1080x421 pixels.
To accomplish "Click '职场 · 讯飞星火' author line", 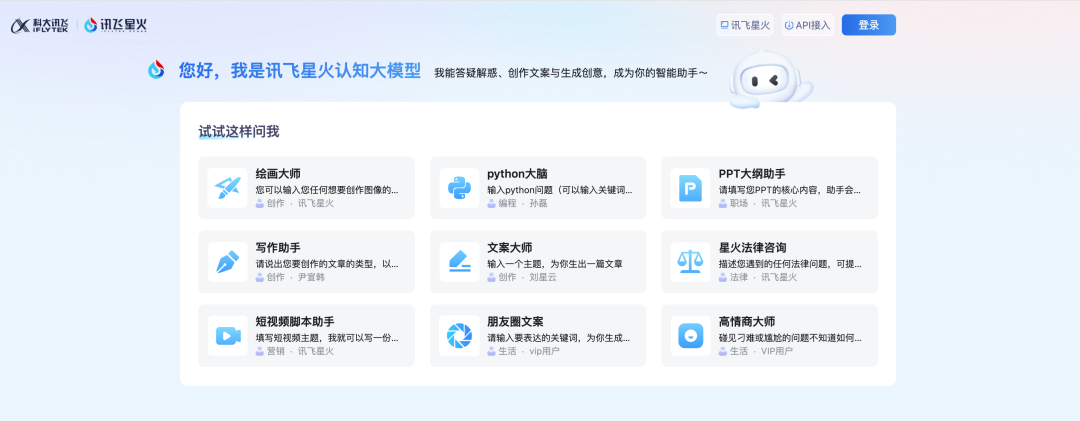I will coord(758,203).
